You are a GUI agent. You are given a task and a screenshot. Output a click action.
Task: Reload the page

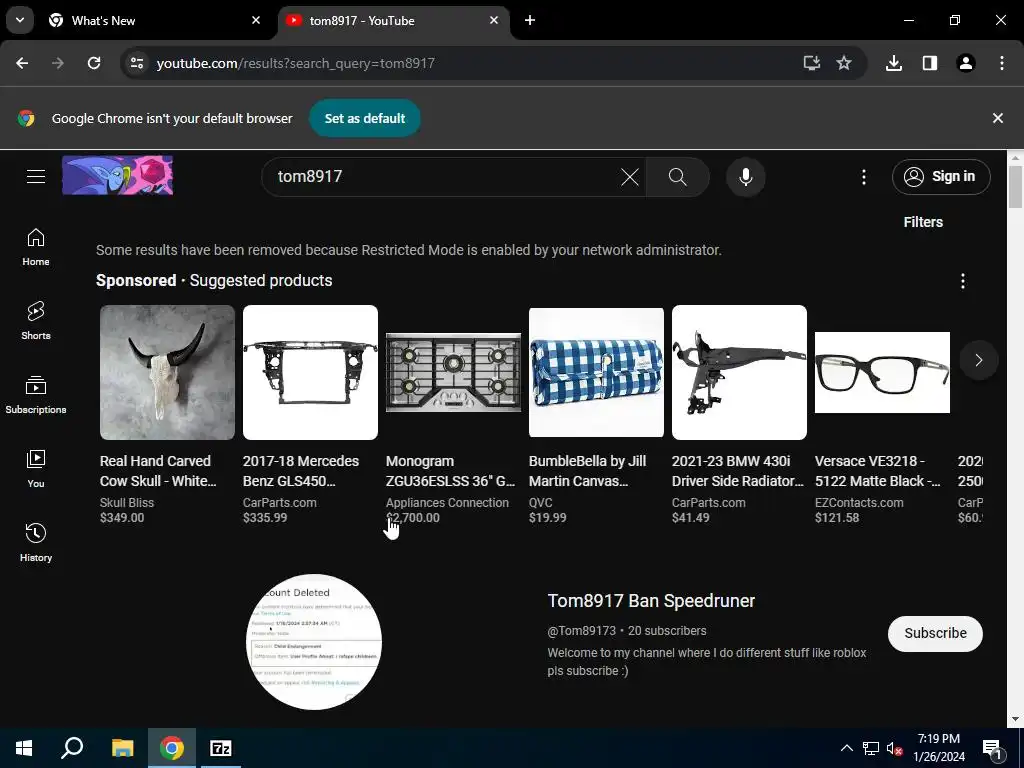(94, 63)
